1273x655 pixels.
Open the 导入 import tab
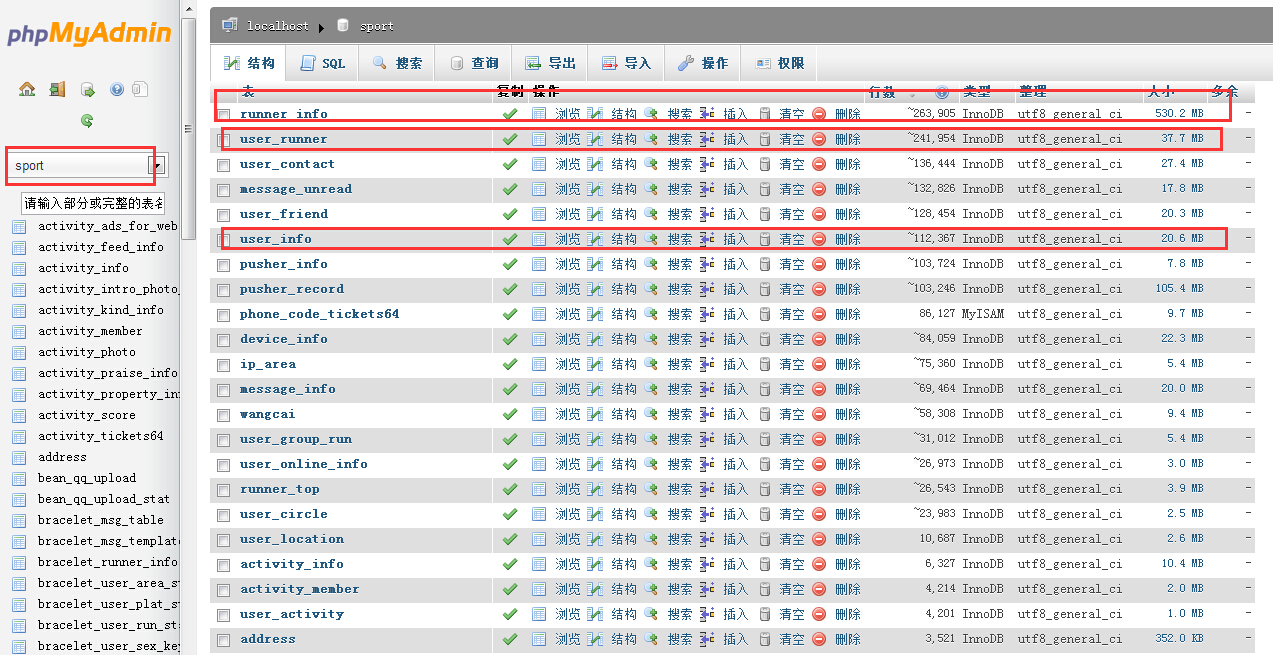(626, 63)
